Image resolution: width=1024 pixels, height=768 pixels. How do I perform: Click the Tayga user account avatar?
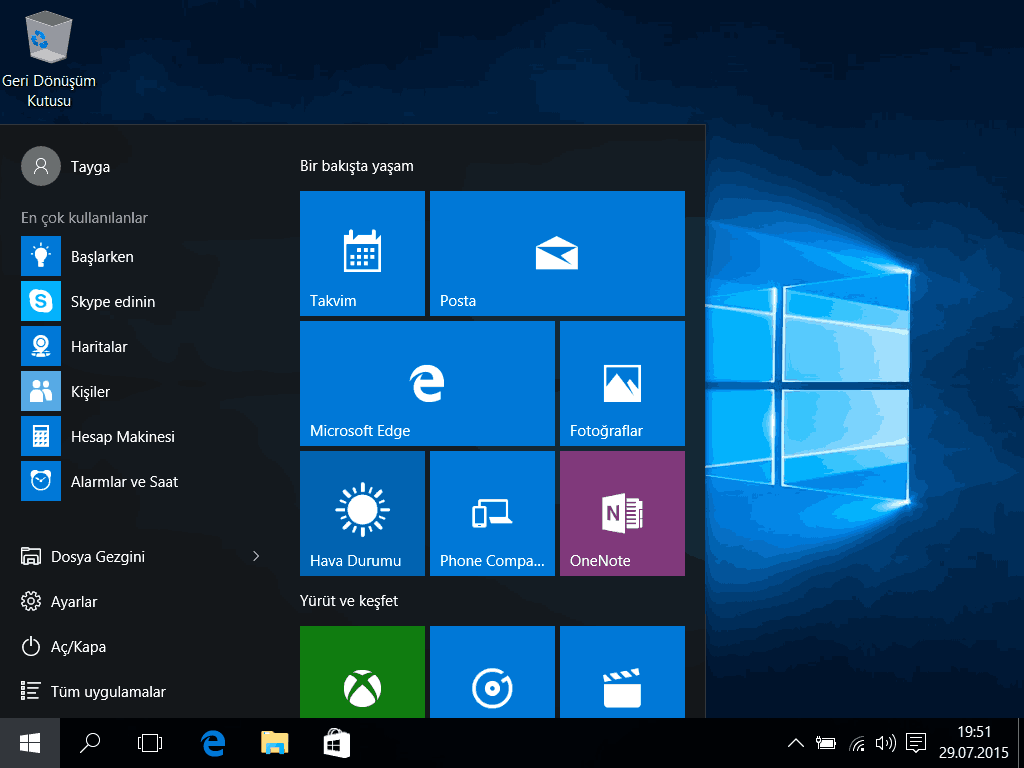click(41, 166)
